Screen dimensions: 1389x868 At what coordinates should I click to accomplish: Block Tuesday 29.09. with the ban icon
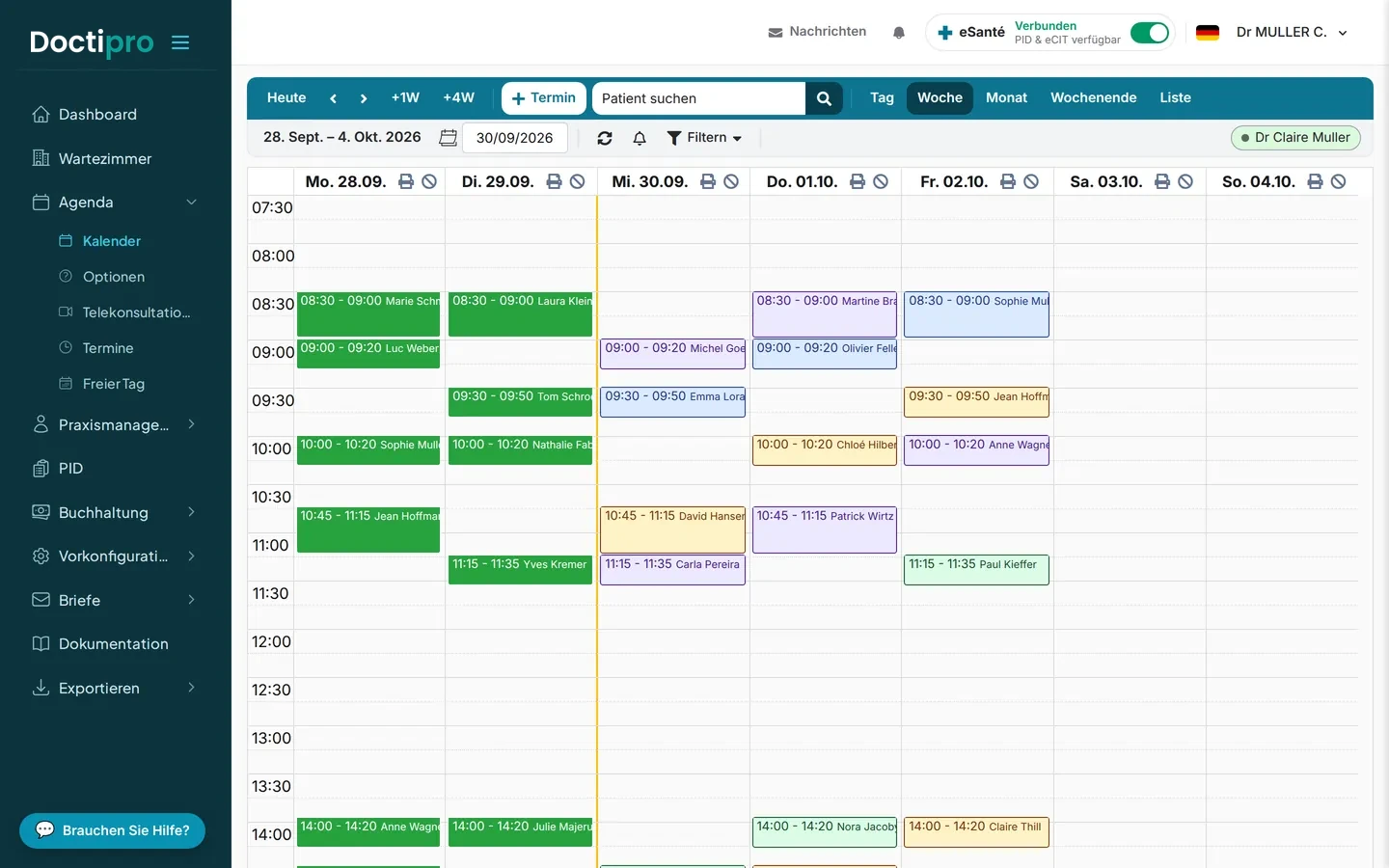click(577, 181)
